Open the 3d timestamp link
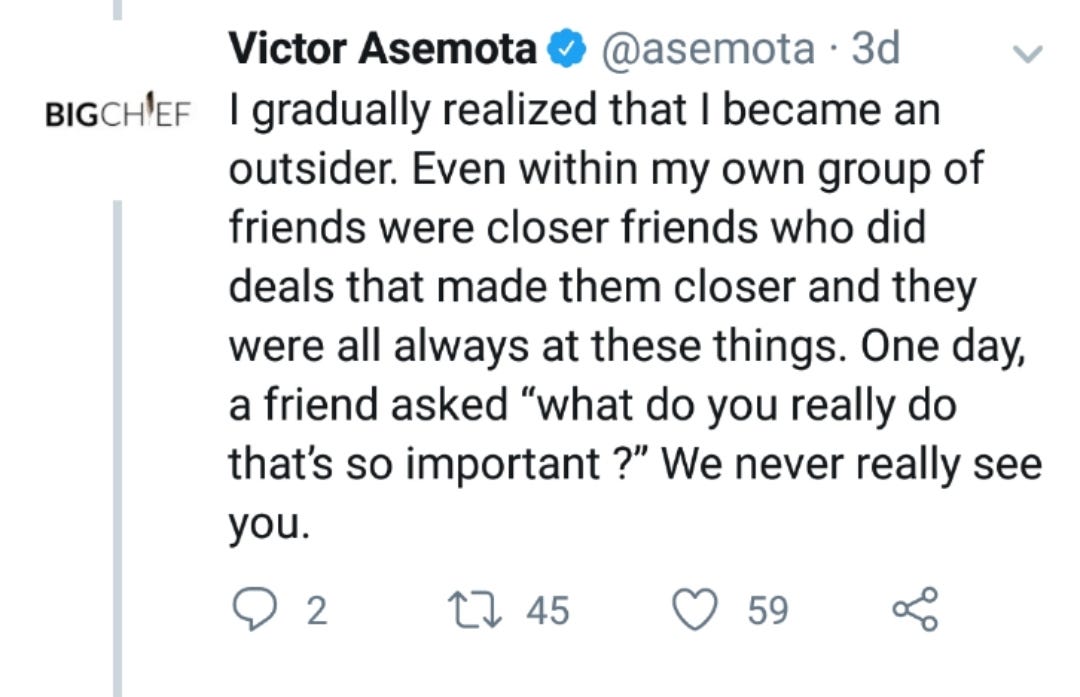The image size is (1080, 697). click(x=875, y=48)
